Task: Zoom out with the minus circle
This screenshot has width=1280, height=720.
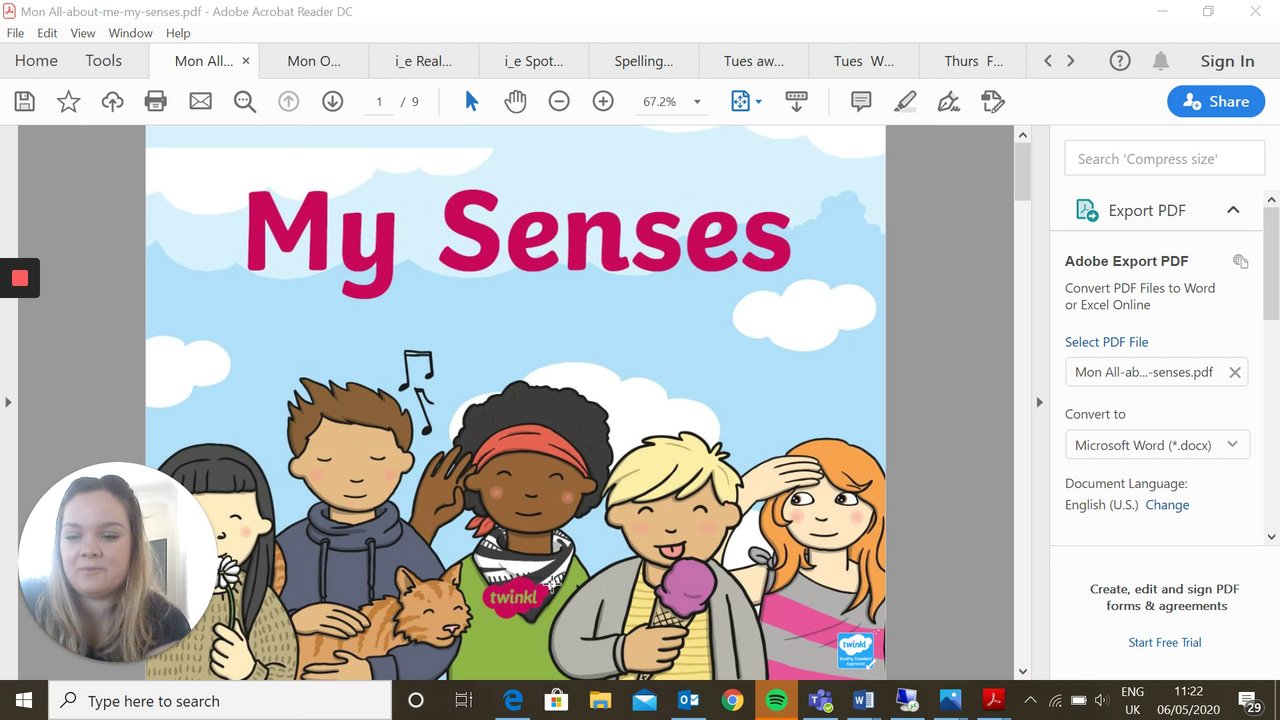Action: [x=559, y=101]
